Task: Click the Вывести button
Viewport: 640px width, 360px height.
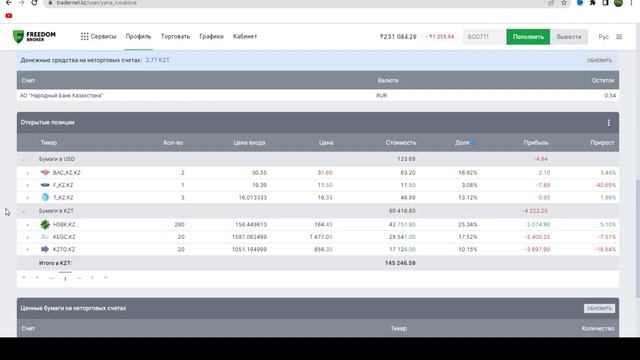Action: 569,37
